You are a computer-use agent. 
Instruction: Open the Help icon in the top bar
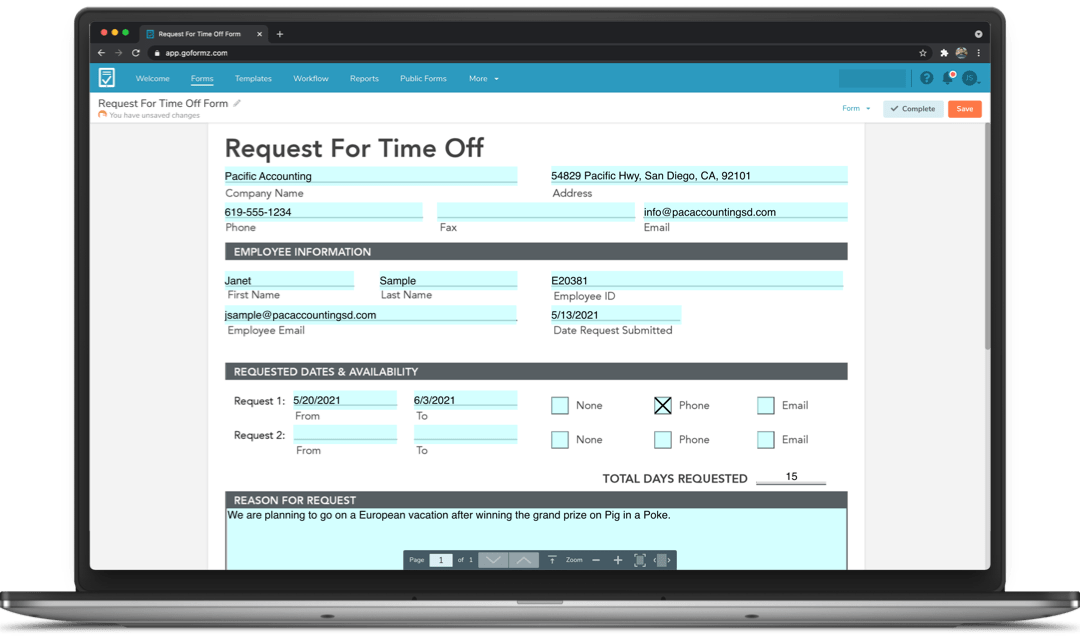926,77
